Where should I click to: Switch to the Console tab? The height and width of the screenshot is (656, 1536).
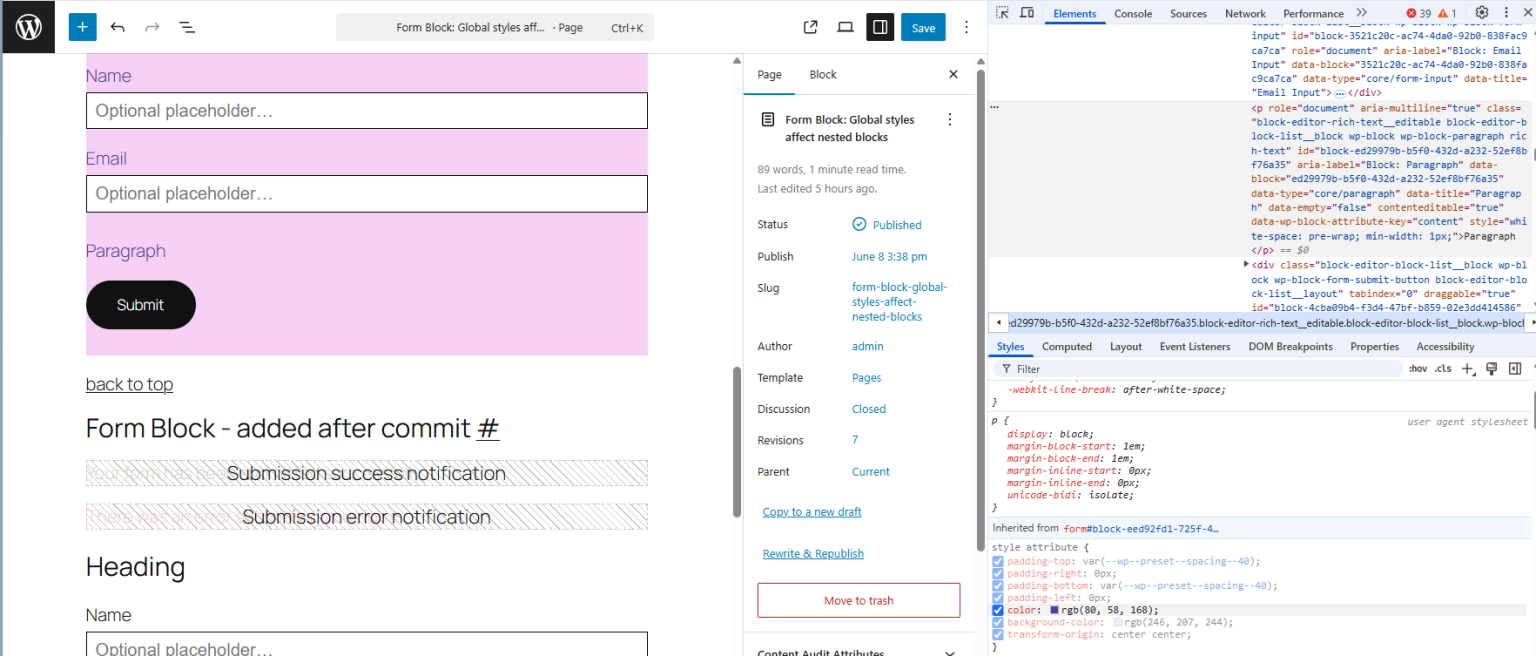click(1133, 13)
